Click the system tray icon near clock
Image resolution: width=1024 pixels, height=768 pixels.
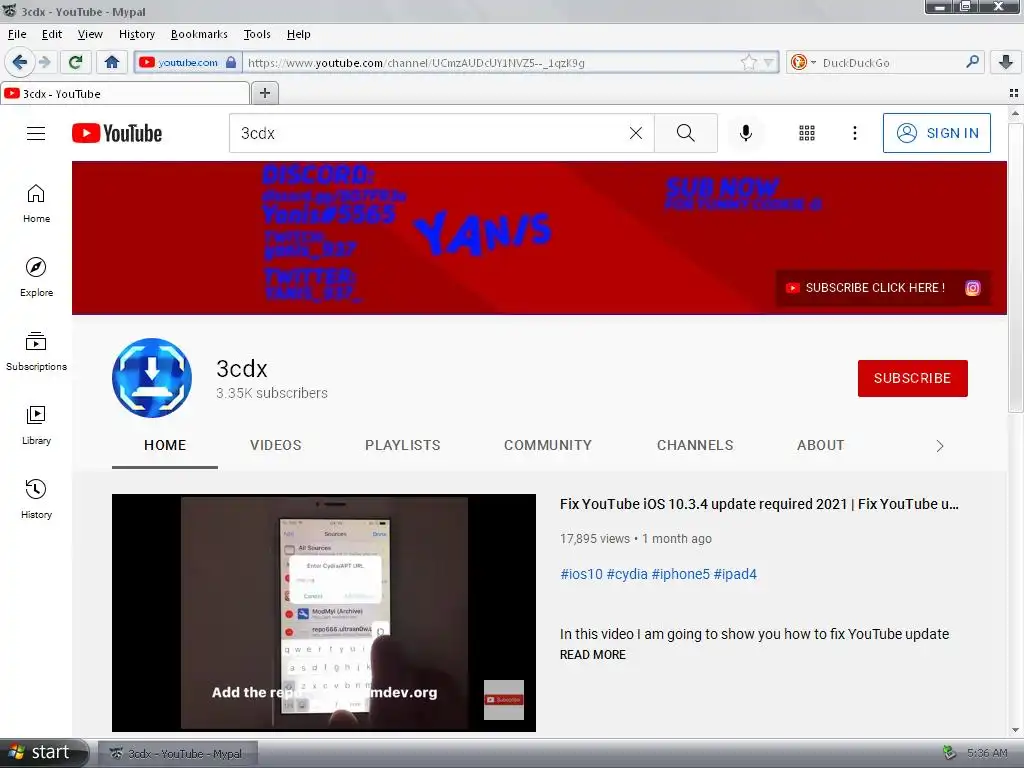950,753
